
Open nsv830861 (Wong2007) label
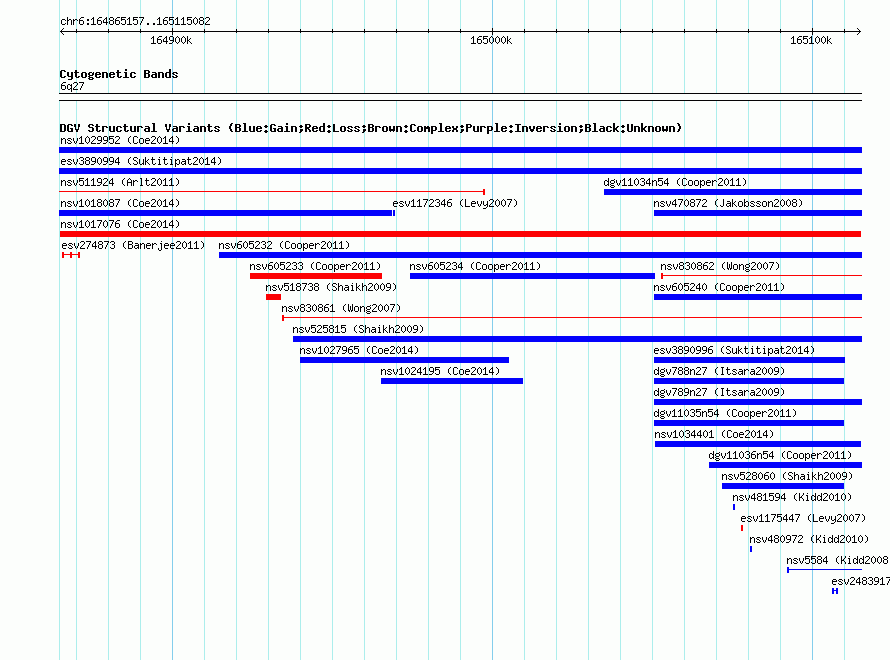(x=341, y=308)
